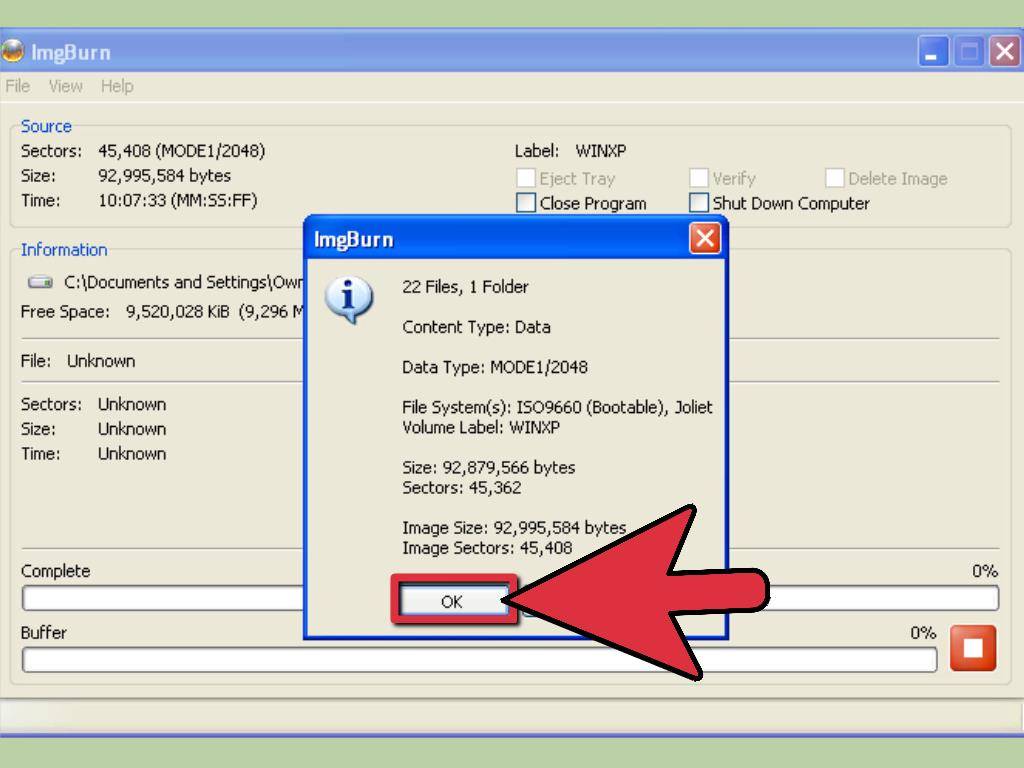The width and height of the screenshot is (1024, 768).
Task: Enable Shut Down Computer after burning
Action: click(699, 203)
